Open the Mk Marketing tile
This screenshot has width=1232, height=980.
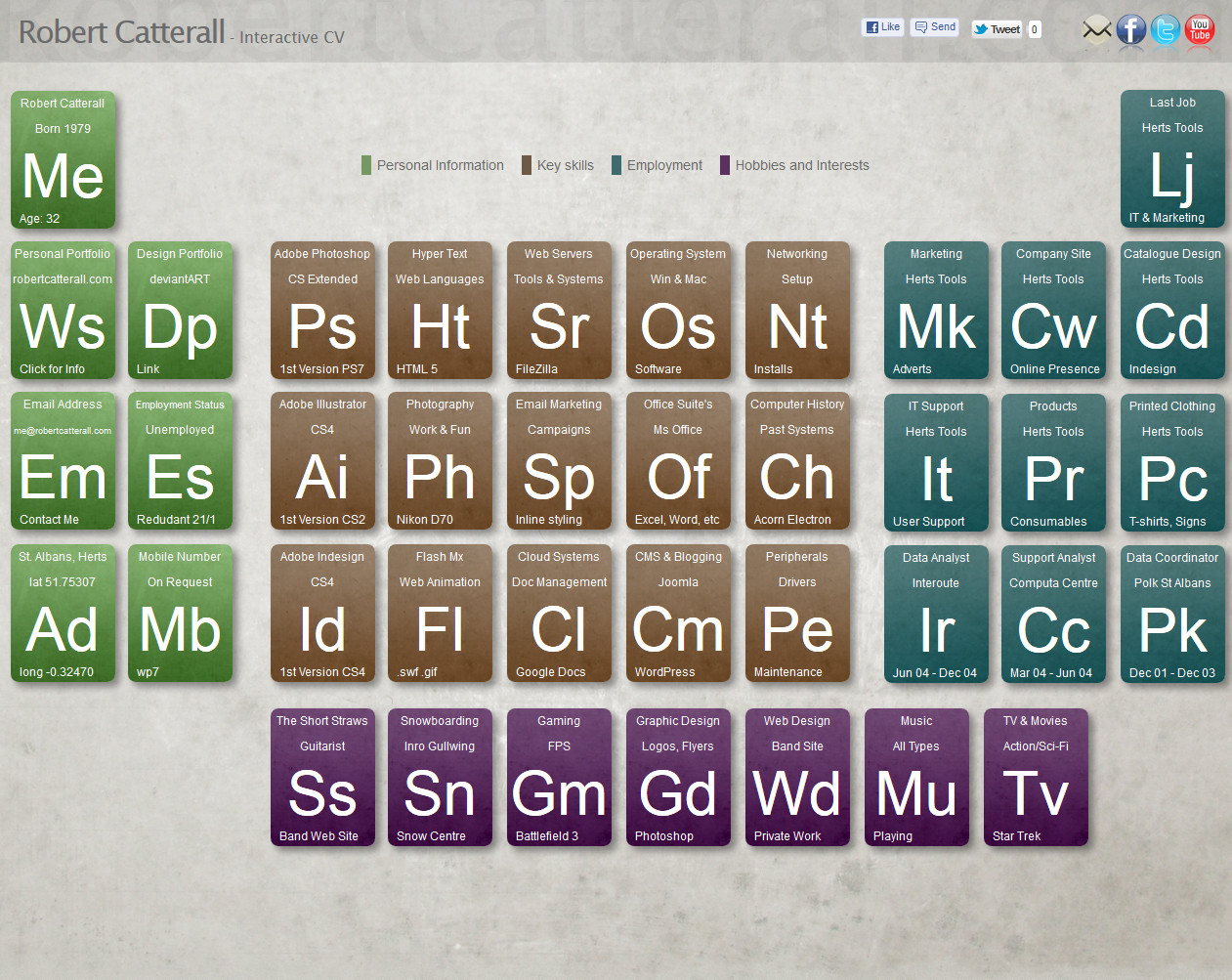936,311
